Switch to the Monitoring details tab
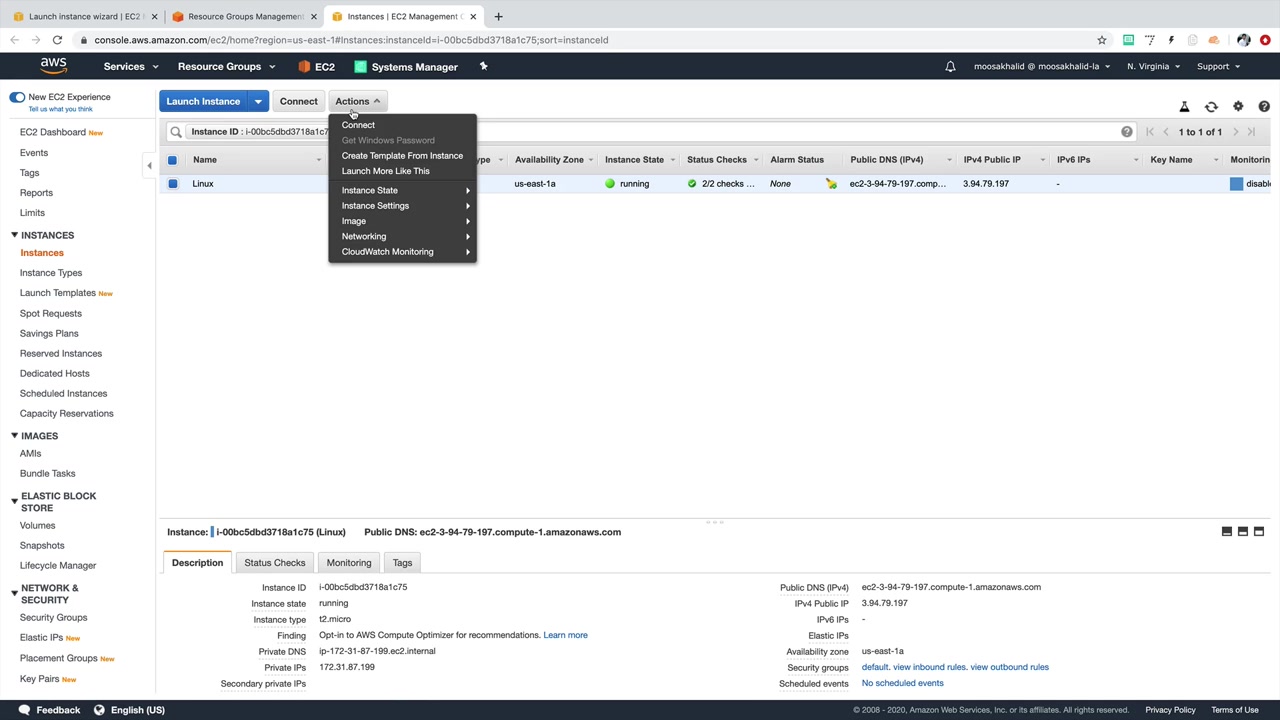The height and width of the screenshot is (720, 1280). point(349,563)
